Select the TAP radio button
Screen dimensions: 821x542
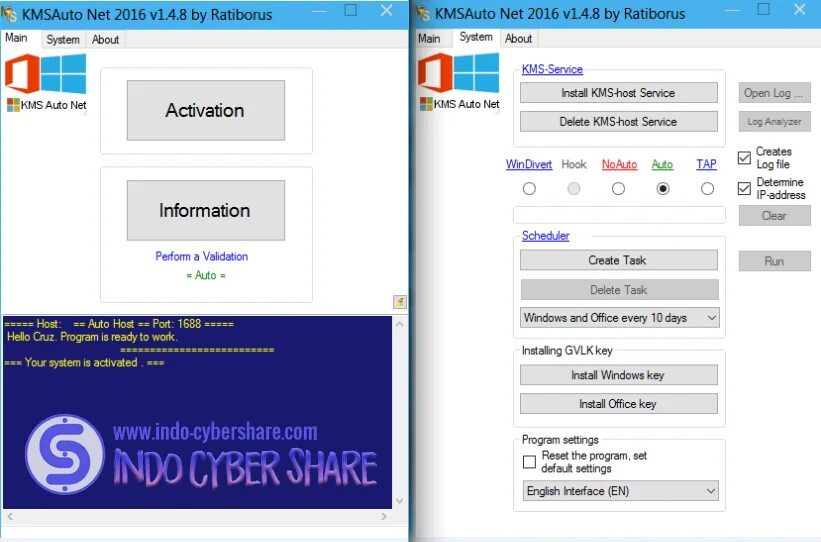coord(707,189)
